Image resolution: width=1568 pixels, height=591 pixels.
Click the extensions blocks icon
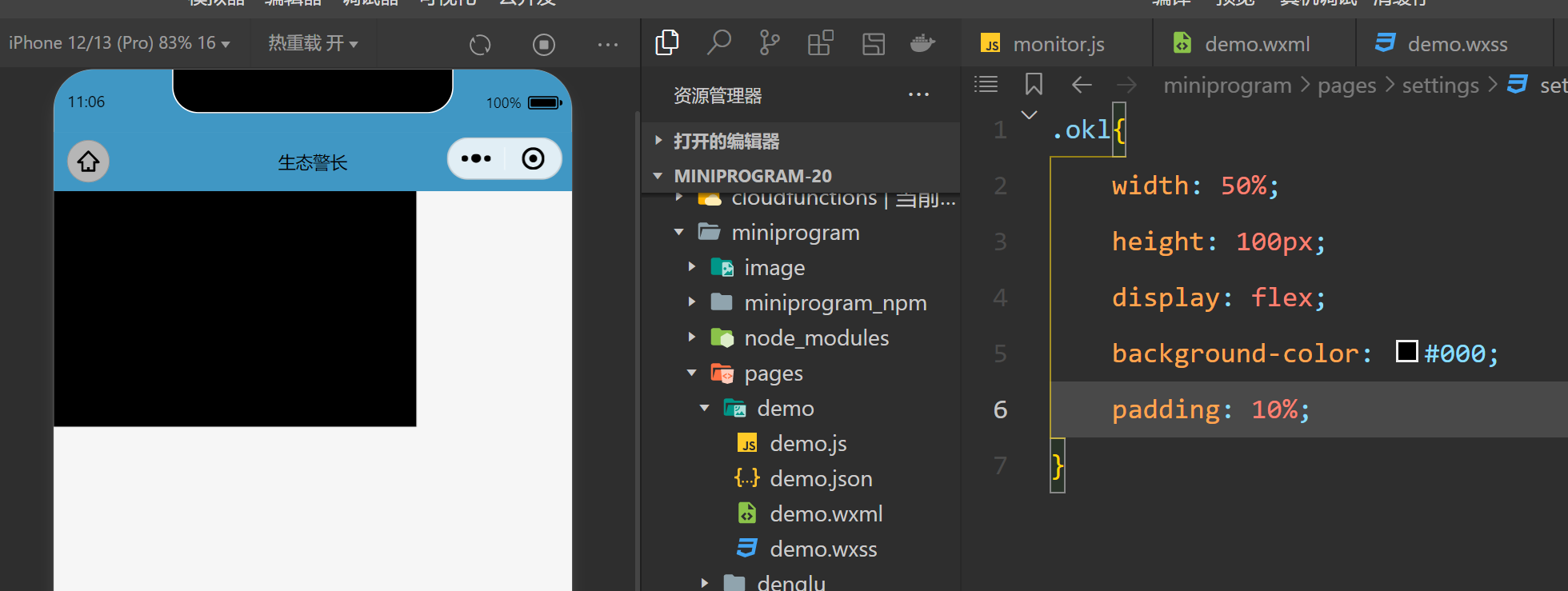click(820, 42)
